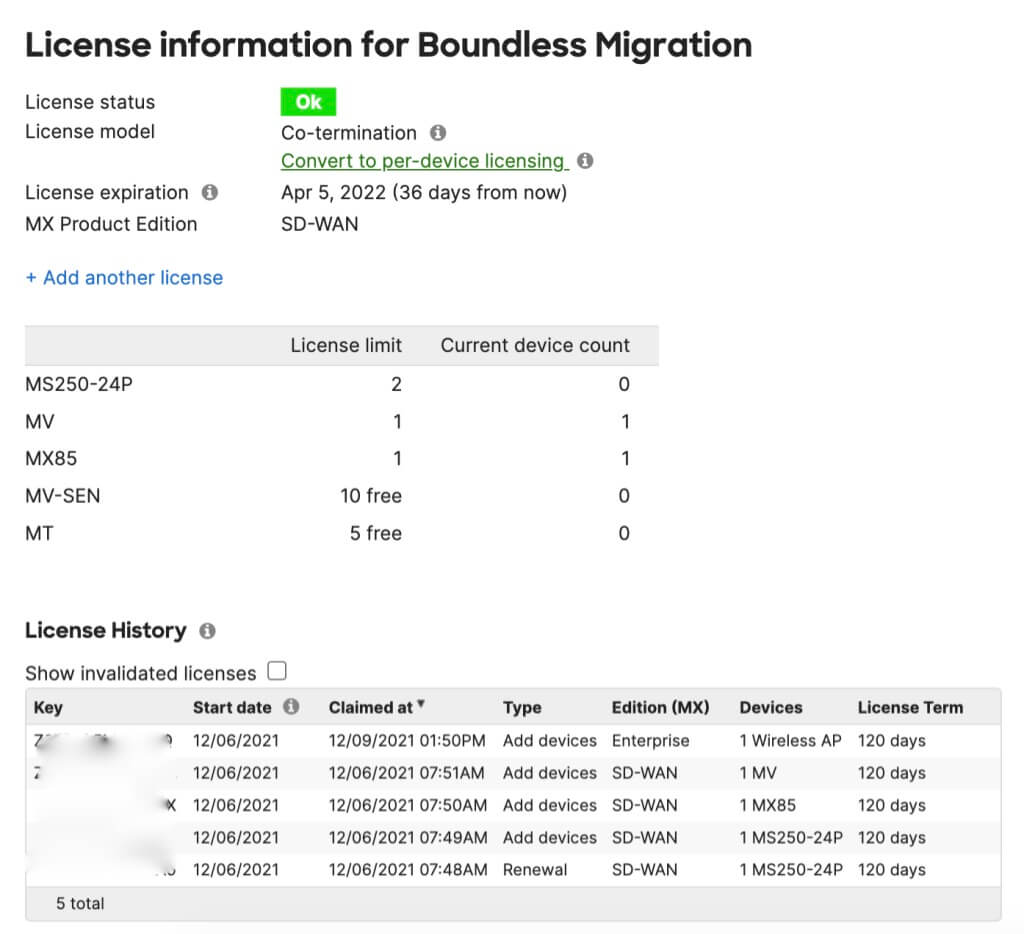
Task: Click green Ok license status badge
Action: tap(308, 102)
